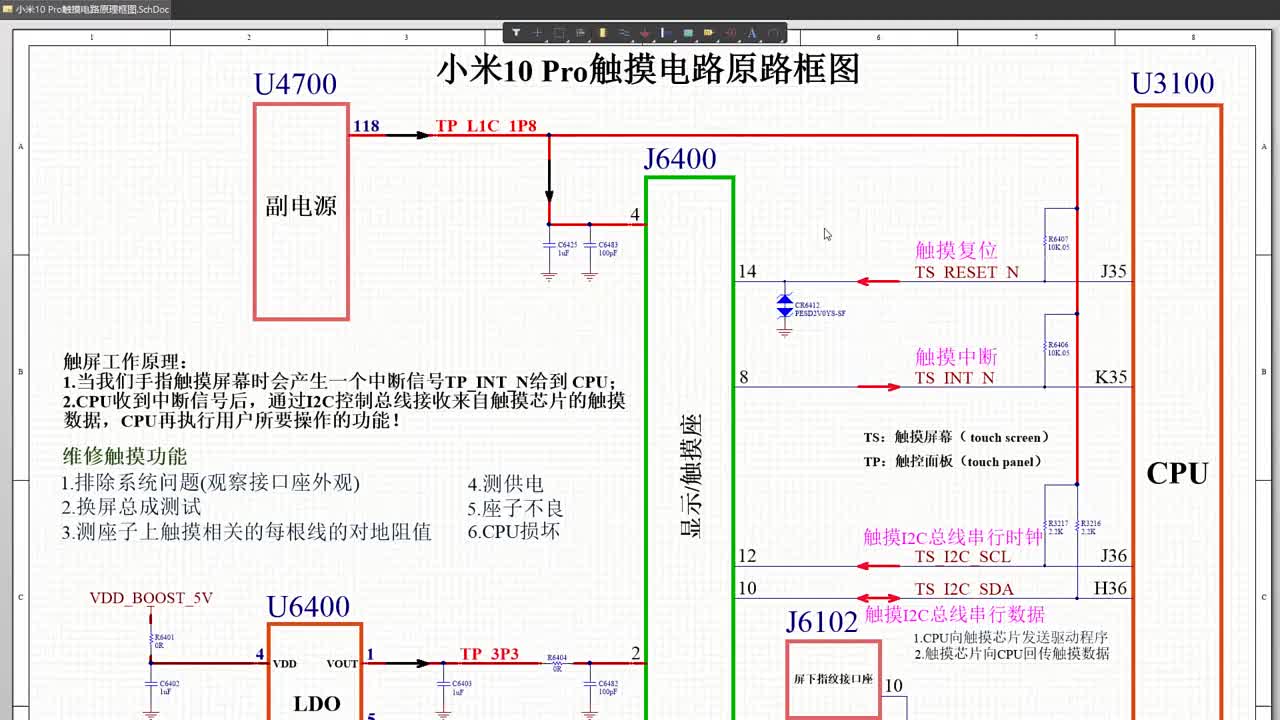Click the 副电源 block

point(301,211)
